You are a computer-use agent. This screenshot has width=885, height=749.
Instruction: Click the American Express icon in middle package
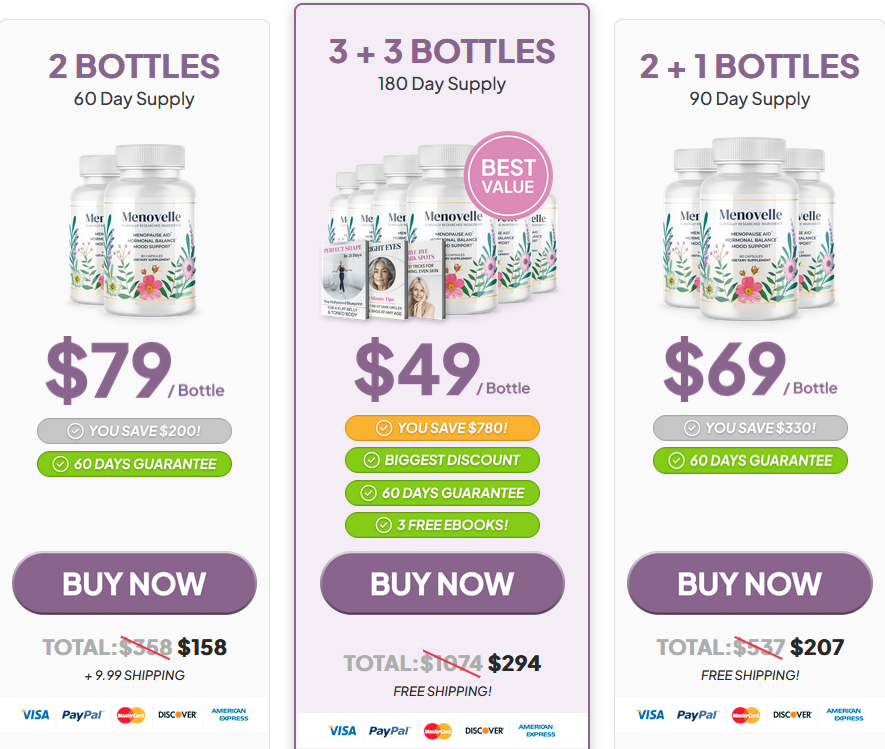(537, 730)
